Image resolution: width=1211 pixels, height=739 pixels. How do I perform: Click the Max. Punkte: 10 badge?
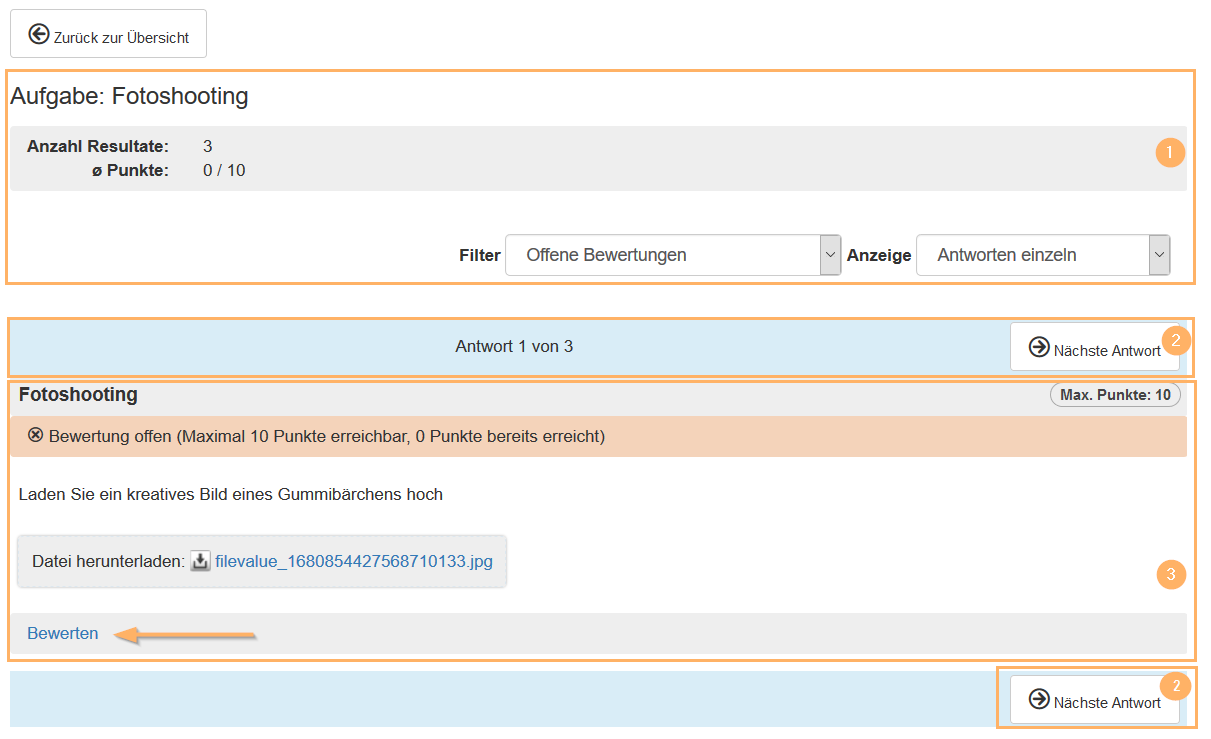point(1115,395)
